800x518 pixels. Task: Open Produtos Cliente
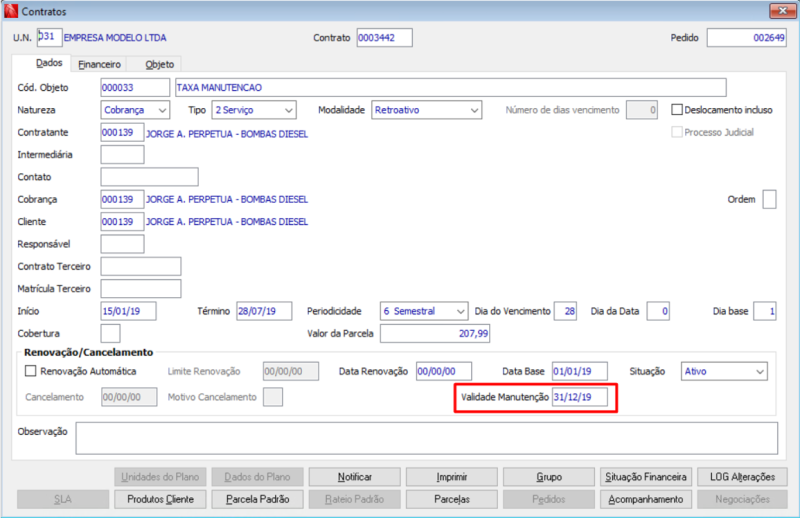coord(160,500)
